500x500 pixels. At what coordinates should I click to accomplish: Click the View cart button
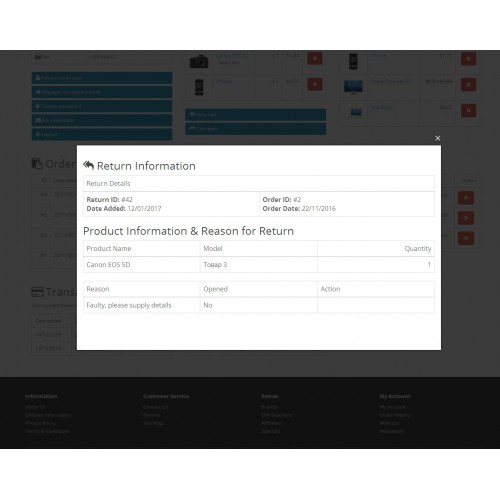point(256,115)
